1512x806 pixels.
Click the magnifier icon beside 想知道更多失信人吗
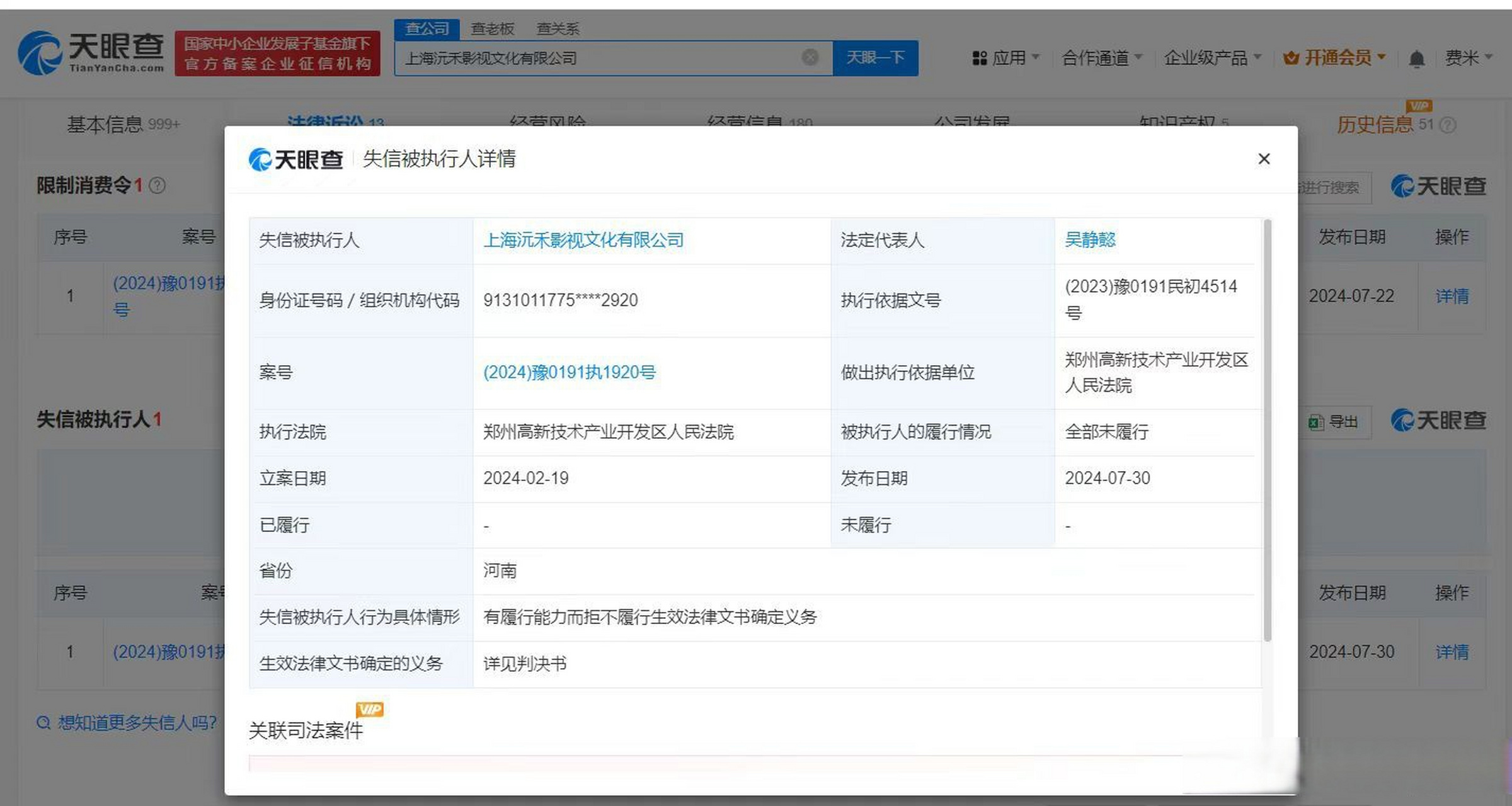(43, 723)
